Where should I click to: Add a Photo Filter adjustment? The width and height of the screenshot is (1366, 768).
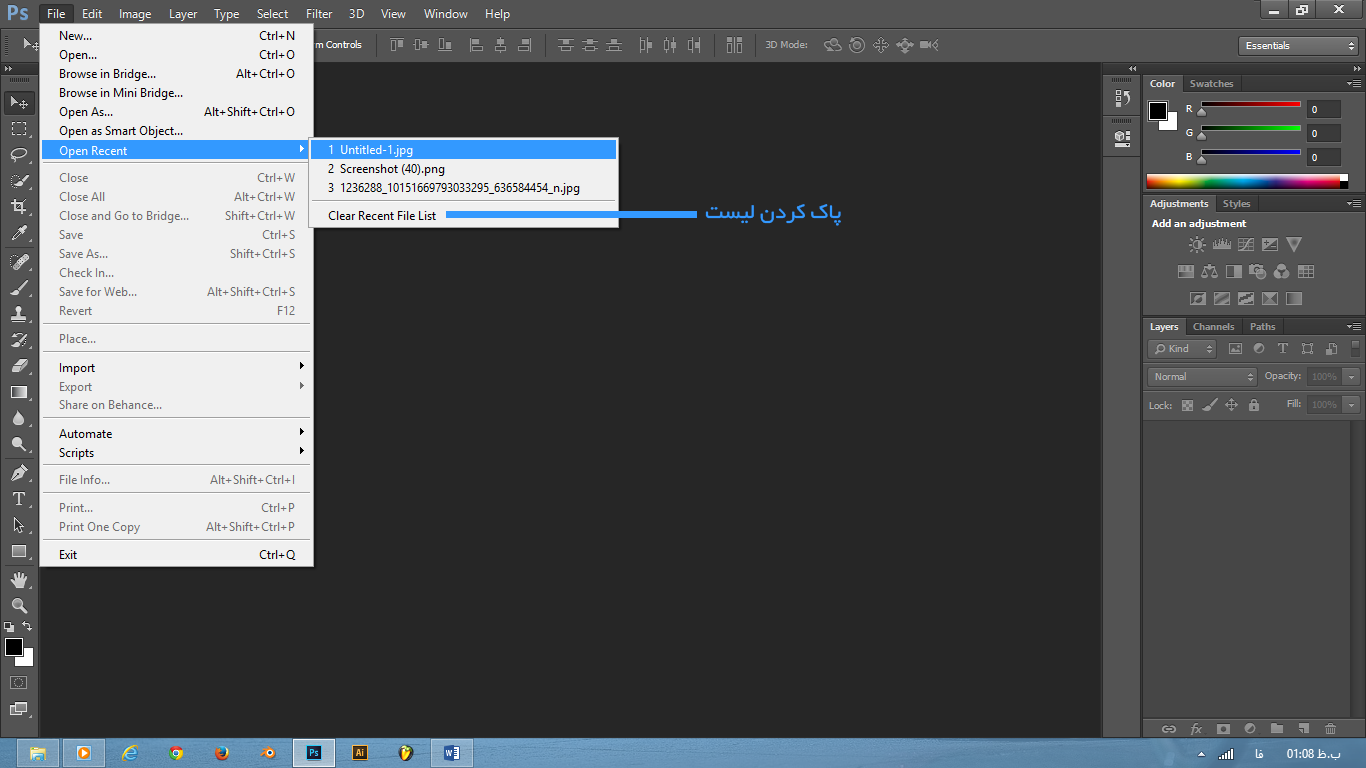(1257, 271)
